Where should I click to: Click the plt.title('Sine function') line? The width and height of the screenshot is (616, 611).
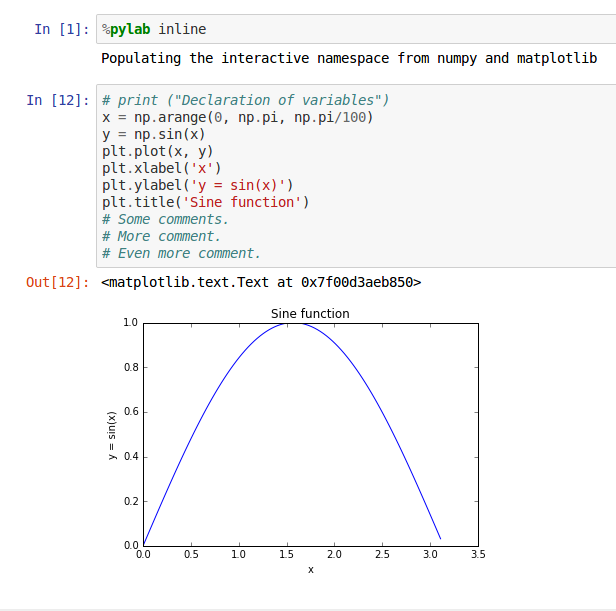click(205, 202)
